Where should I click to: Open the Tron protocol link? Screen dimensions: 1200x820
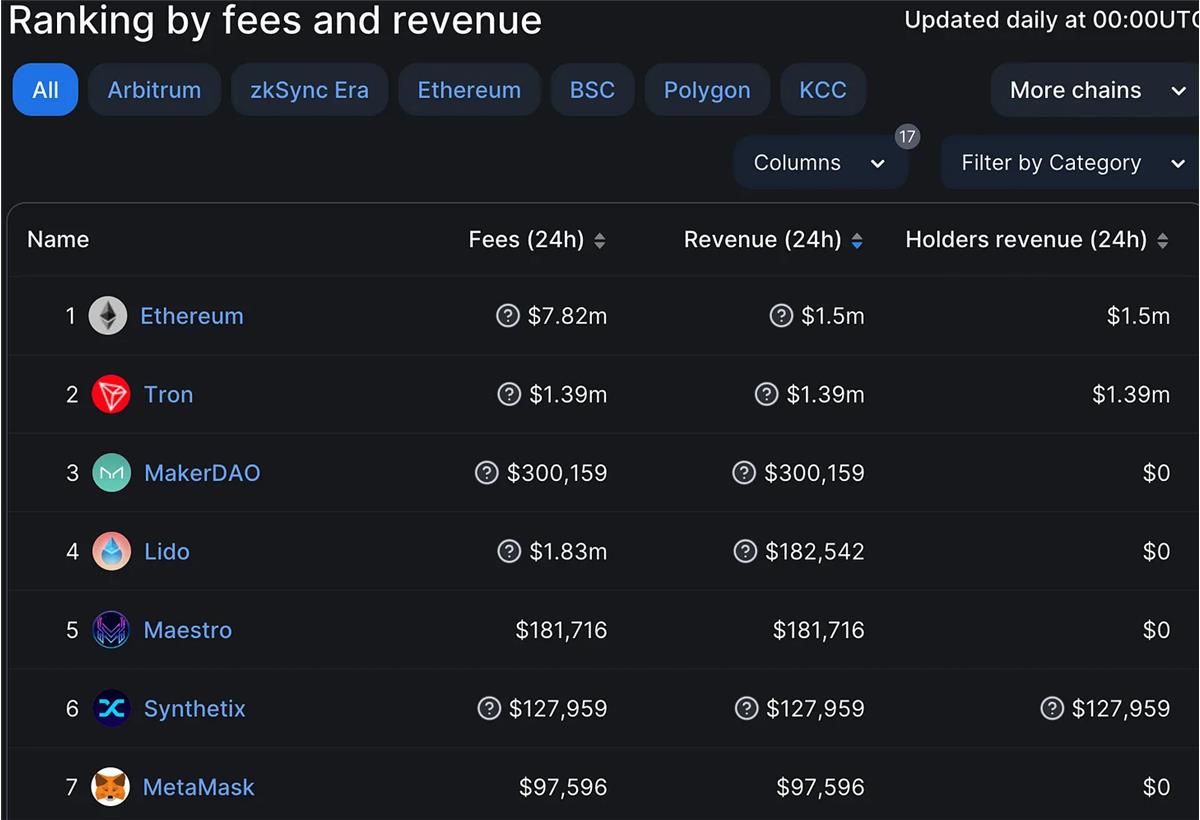click(x=168, y=395)
